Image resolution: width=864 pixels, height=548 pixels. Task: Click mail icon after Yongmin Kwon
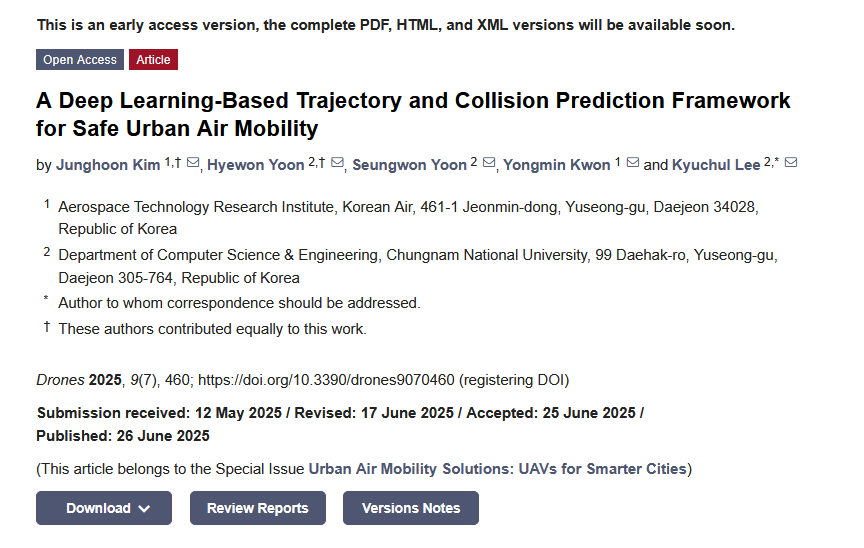click(x=632, y=163)
